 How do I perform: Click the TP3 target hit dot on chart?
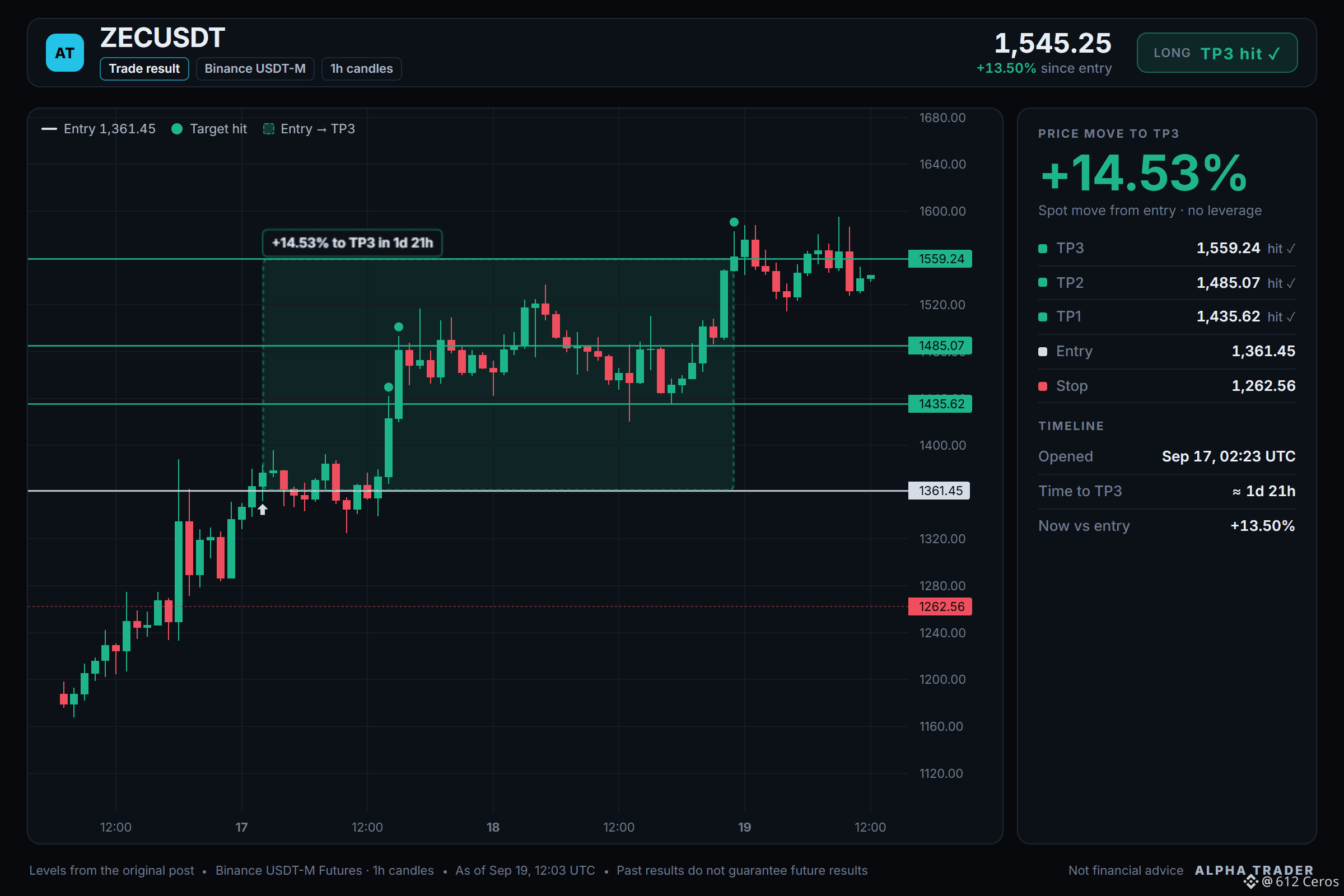(734, 222)
